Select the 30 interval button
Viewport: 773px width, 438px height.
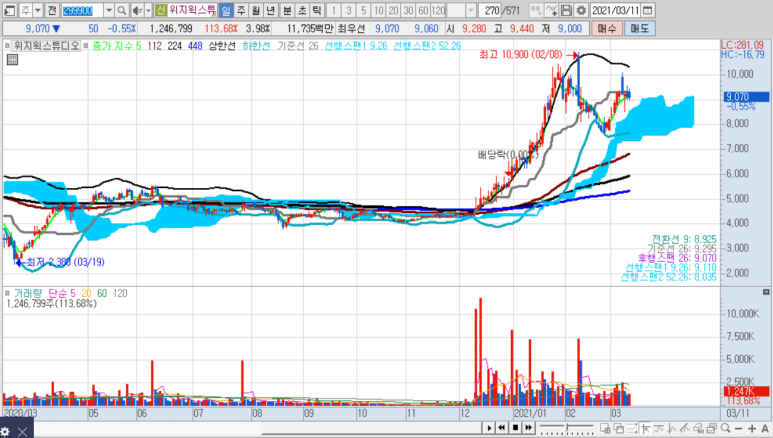click(x=408, y=10)
